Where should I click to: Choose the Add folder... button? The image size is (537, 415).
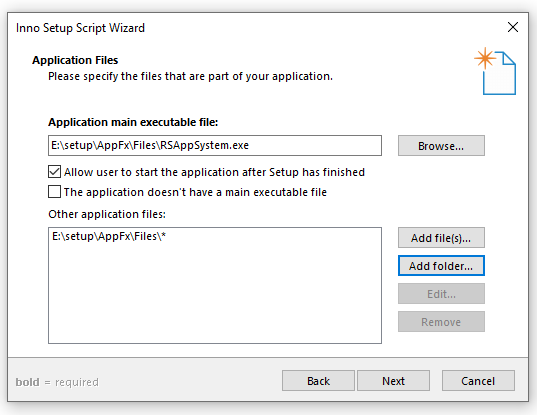click(441, 266)
